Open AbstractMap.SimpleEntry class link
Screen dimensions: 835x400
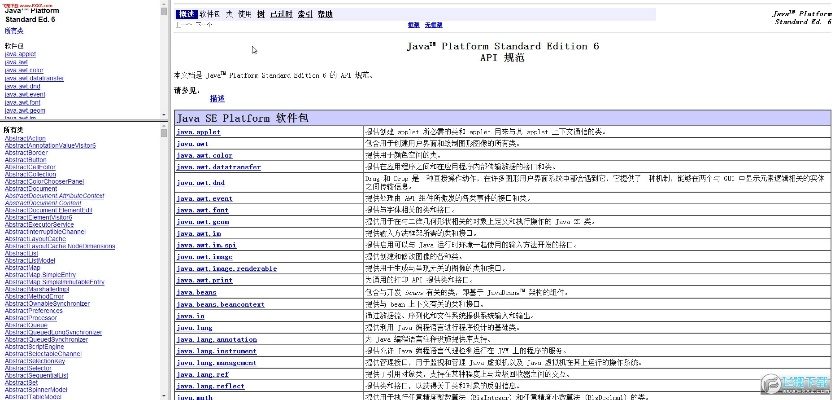40,275
